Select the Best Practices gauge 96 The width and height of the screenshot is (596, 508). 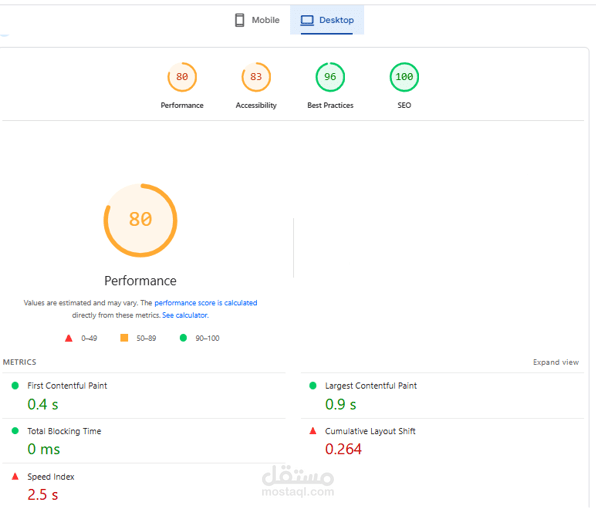click(330, 77)
